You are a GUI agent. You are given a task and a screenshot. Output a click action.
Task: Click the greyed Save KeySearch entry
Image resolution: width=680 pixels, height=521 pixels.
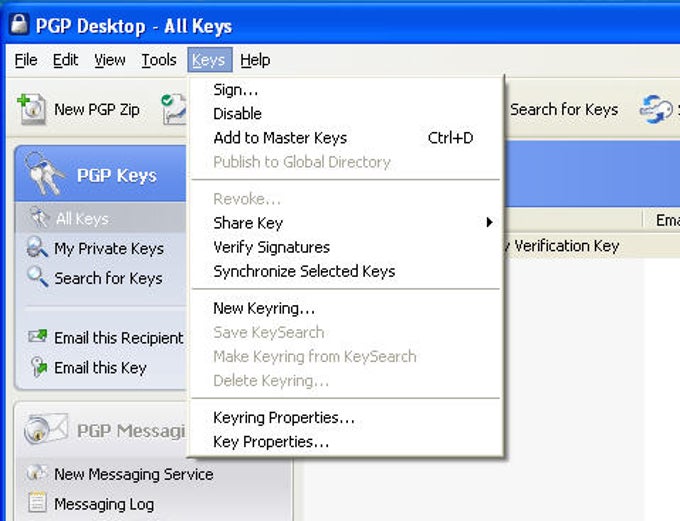[x=346, y=332]
